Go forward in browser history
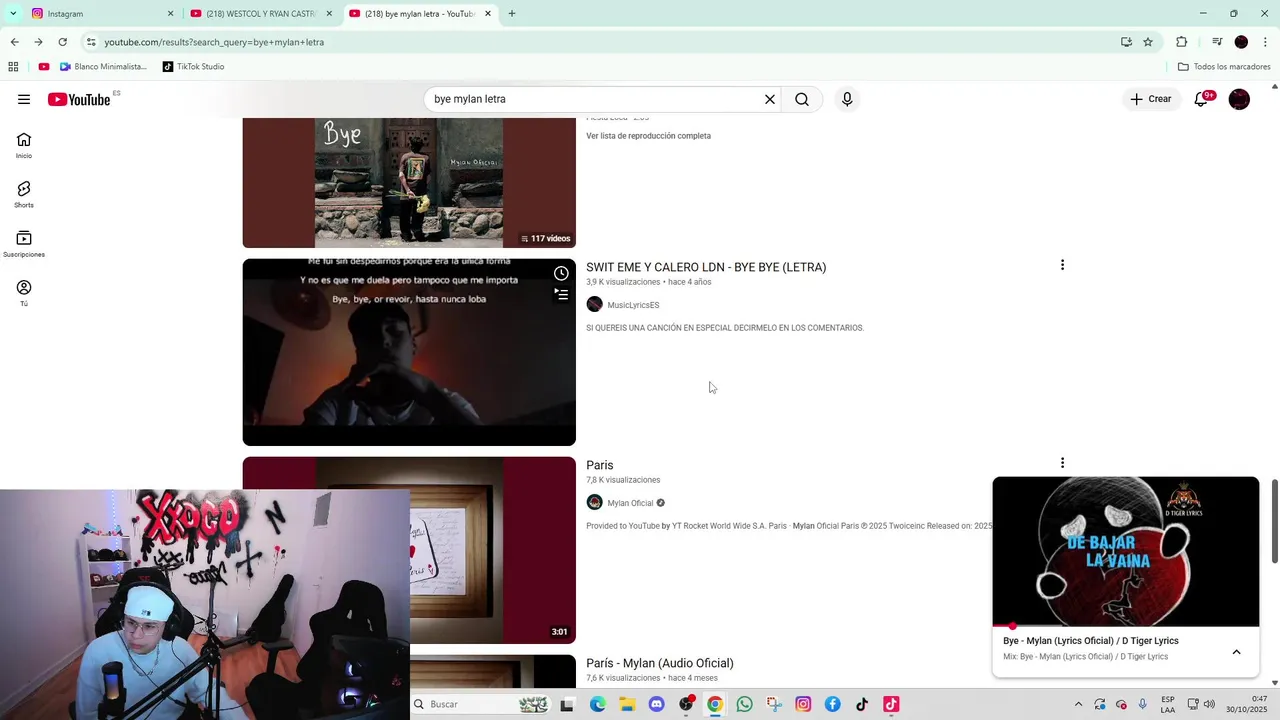1280x720 pixels. click(38, 42)
